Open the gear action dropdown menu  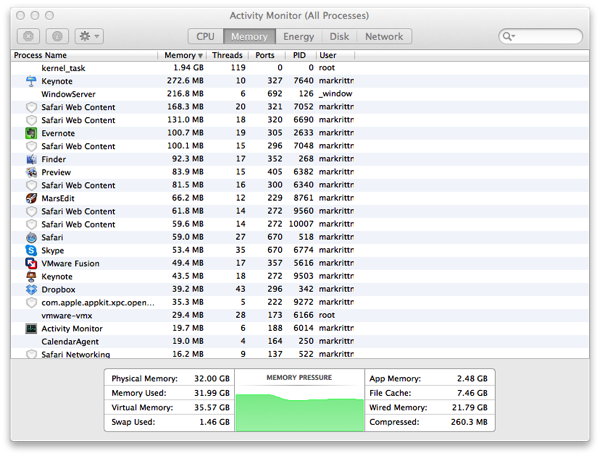[89, 36]
